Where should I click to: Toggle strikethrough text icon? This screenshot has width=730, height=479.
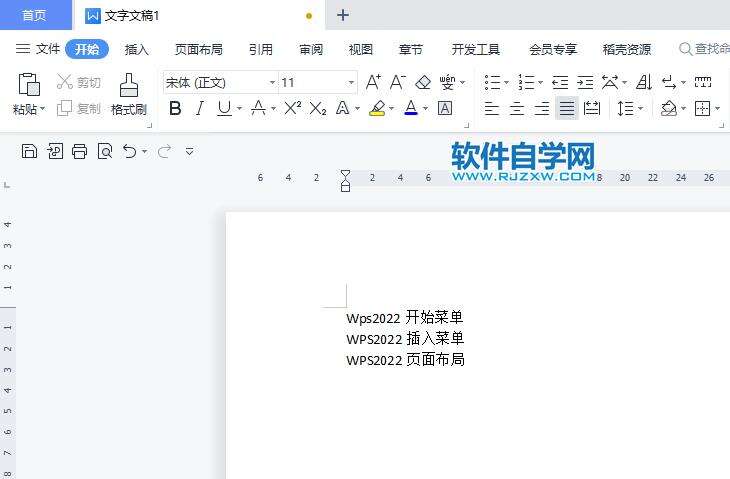coord(258,108)
